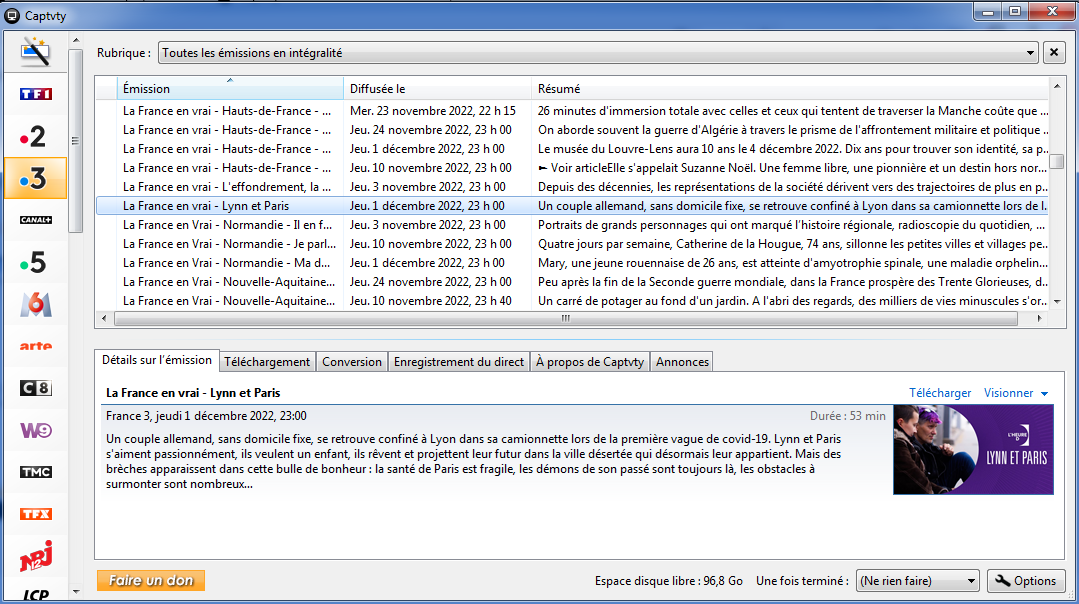Viewport: 1079px width, 604px height.
Task: Sort by the Résumé column header
Action: (x=790, y=89)
